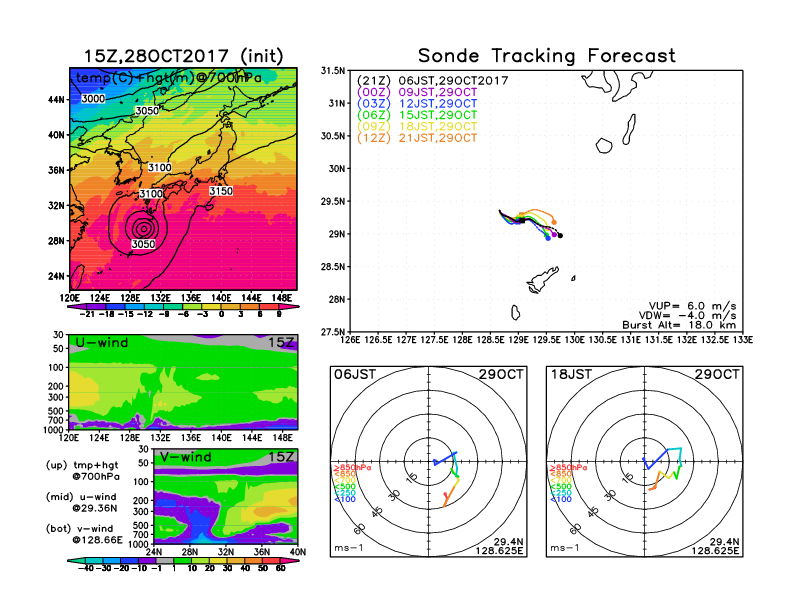Click the '≥850hPa' level legend in 06JST hodograph

[x=353, y=468]
